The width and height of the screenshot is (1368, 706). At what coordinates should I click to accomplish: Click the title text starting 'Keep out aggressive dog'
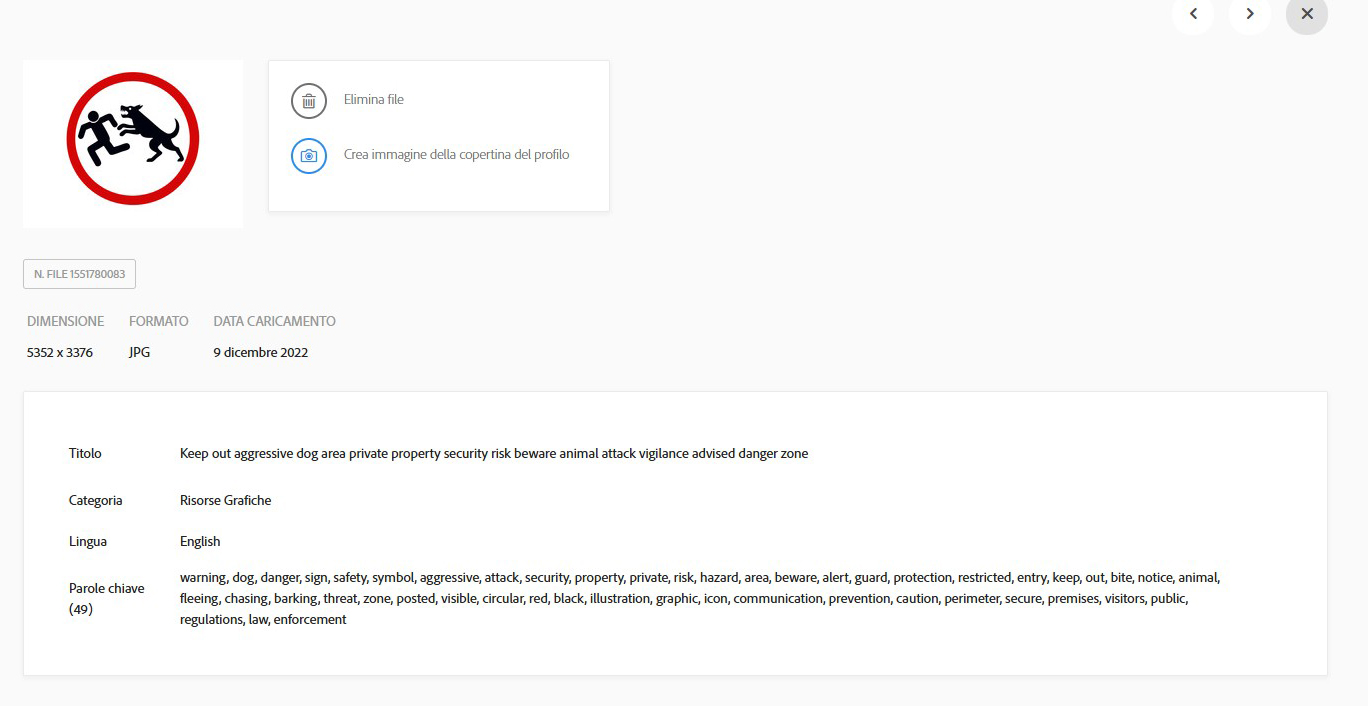[493, 454]
